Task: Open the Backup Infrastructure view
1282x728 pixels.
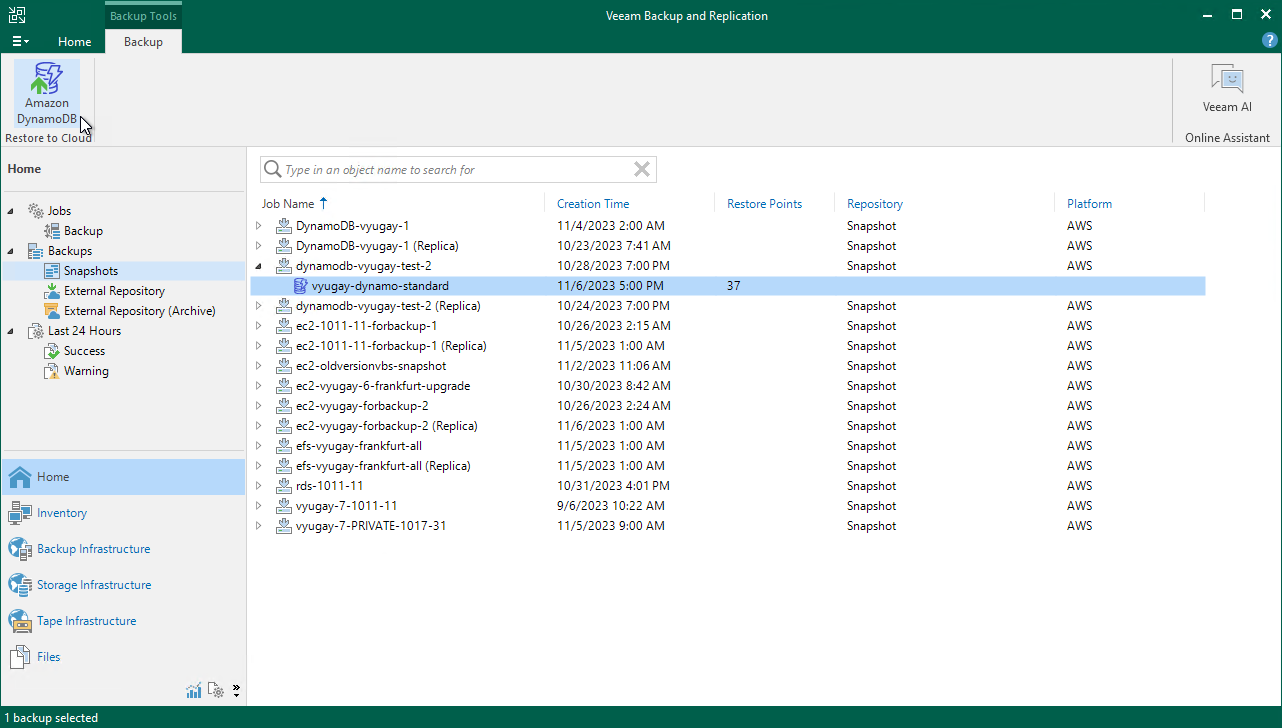Action: 94,549
